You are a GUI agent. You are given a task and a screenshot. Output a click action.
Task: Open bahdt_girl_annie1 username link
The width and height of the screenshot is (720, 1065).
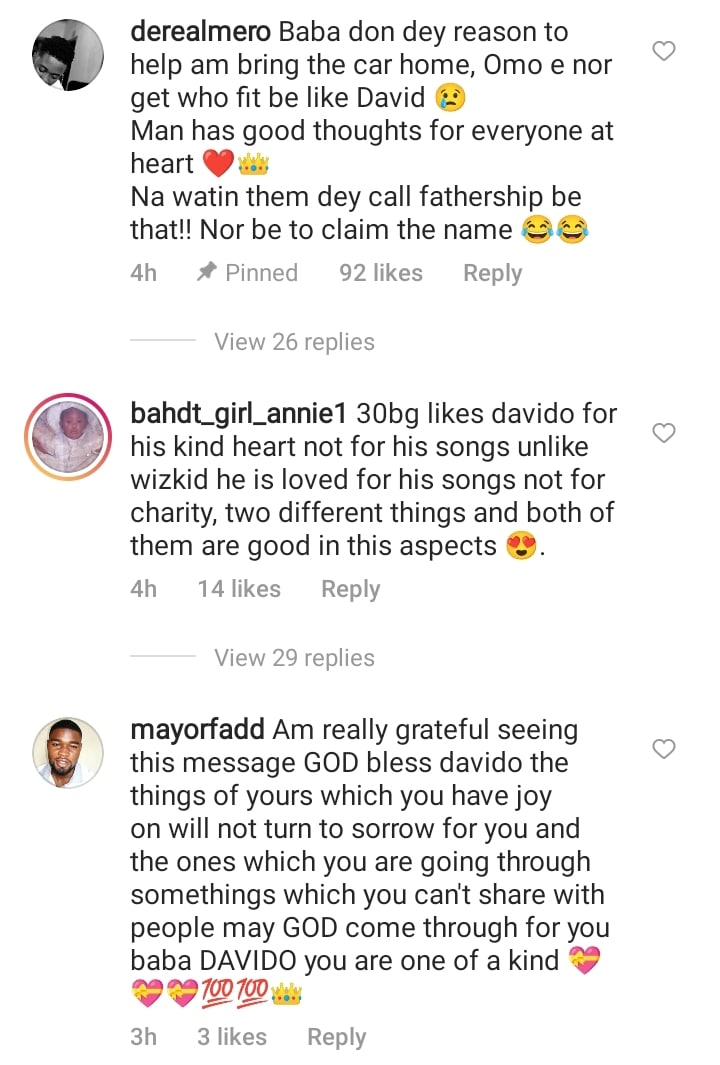point(239,413)
